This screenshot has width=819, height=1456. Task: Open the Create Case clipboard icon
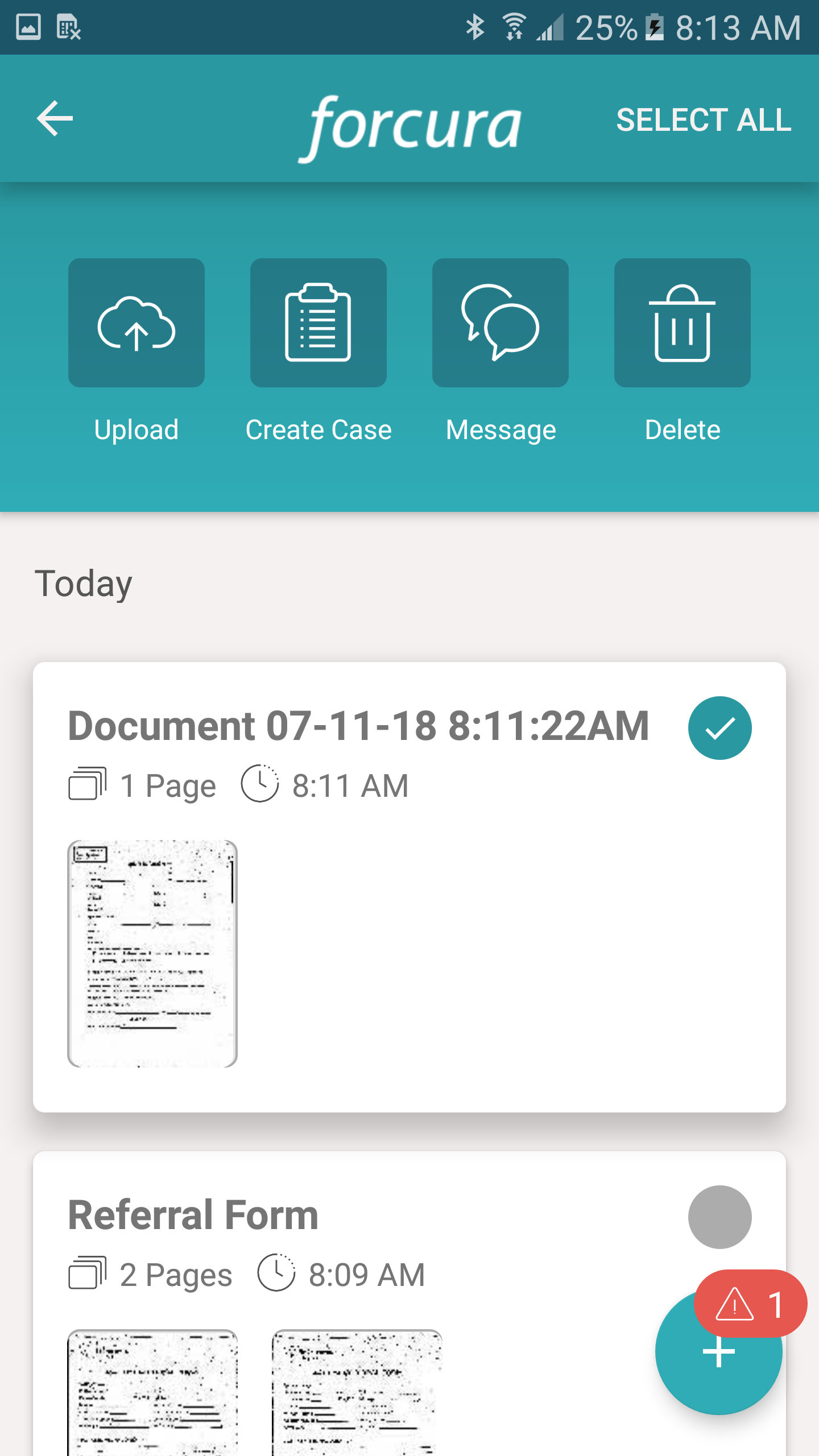[x=318, y=322]
